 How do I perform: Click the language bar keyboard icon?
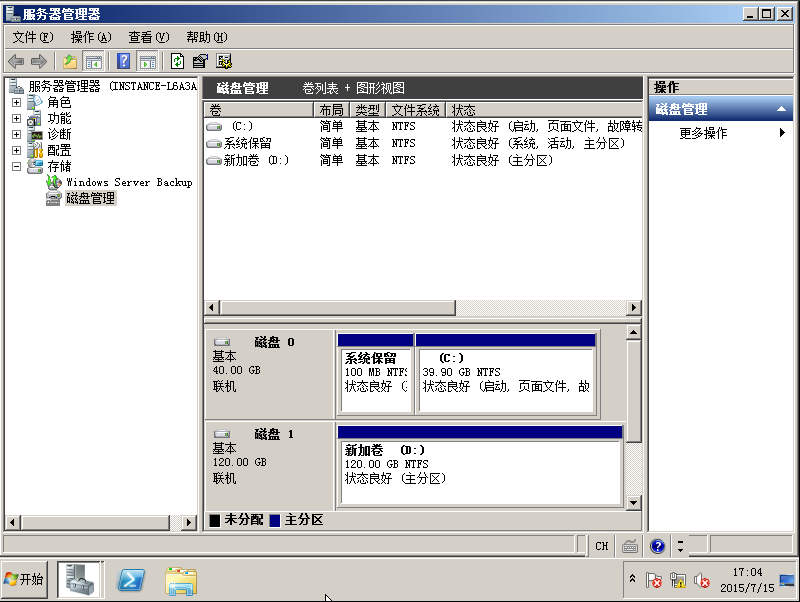(630, 546)
